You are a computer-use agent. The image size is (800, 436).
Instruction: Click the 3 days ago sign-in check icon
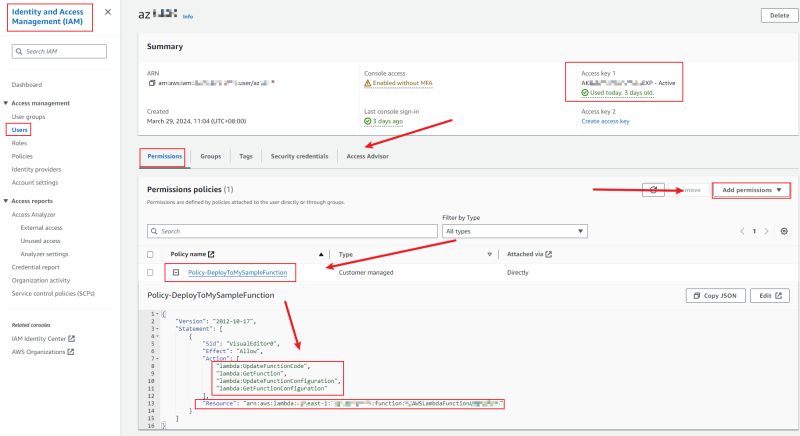tap(367, 121)
